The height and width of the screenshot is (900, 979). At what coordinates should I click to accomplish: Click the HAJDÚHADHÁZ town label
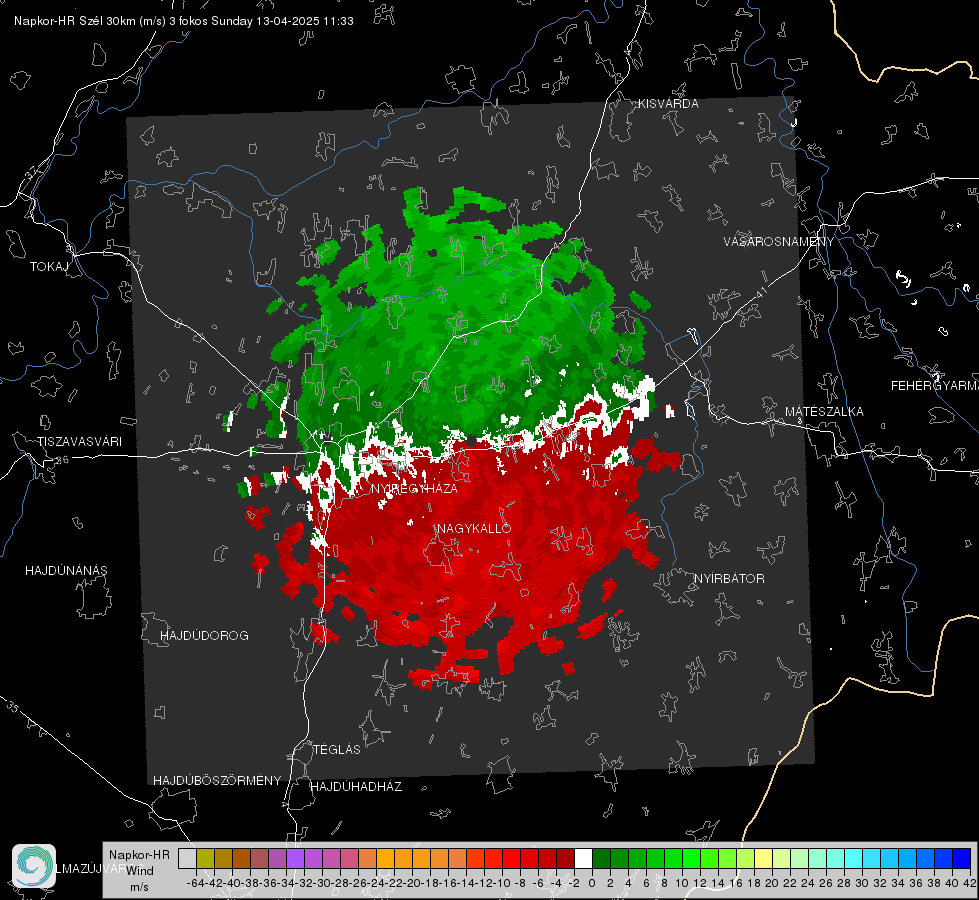pos(356,786)
